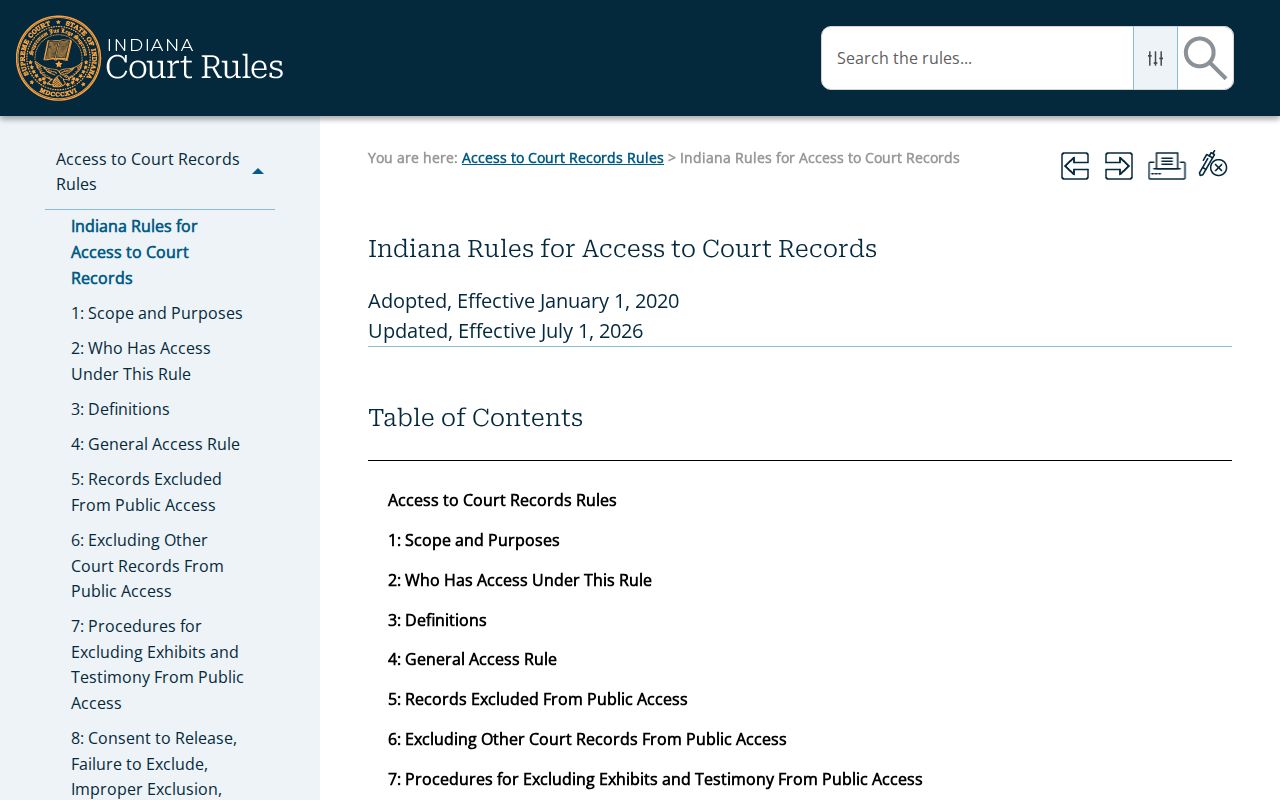The image size is (1280, 800).
Task: Open sidebar item 2: Who Has Access Under This Rule
Action: coord(141,361)
